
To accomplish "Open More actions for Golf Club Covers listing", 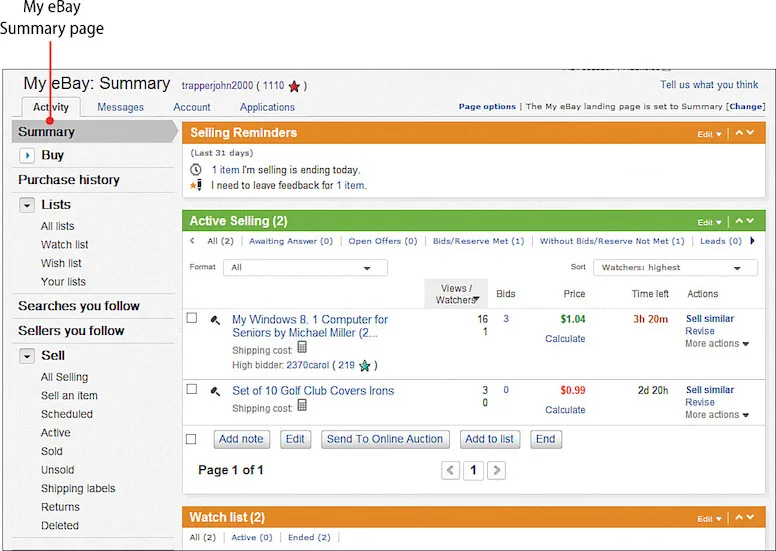I will point(717,415).
